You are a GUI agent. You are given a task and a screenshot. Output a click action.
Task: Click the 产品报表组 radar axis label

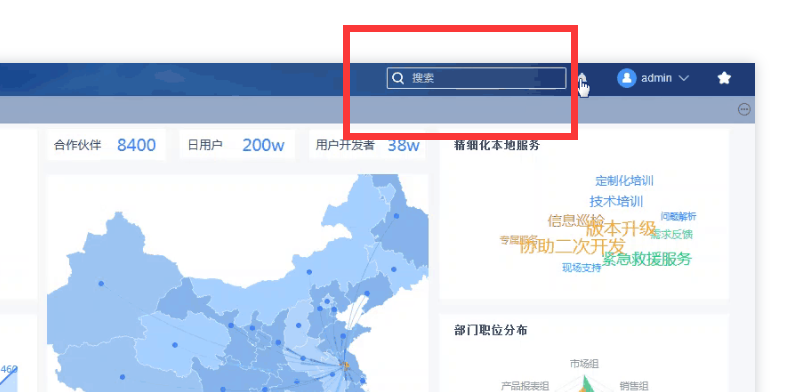click(x=525, y=386)
